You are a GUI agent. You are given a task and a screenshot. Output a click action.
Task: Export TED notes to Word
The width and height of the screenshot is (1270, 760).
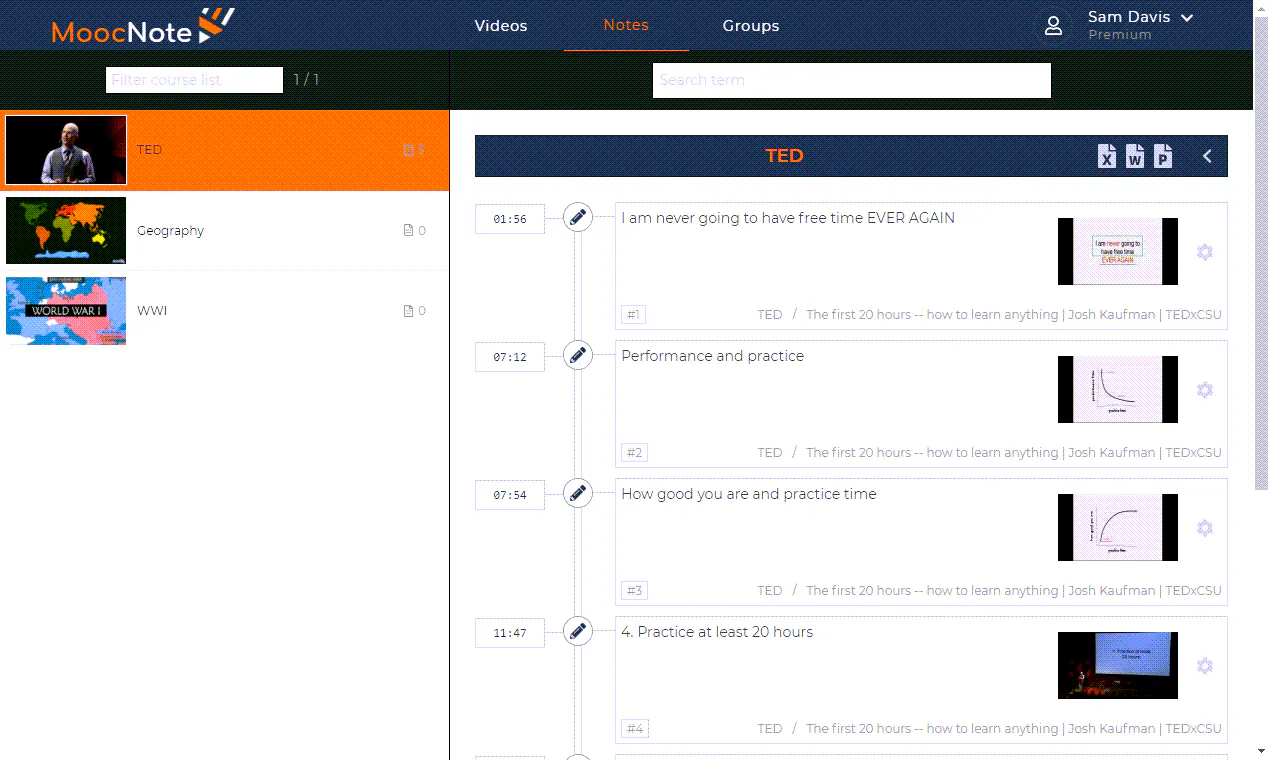(1135, 156)
